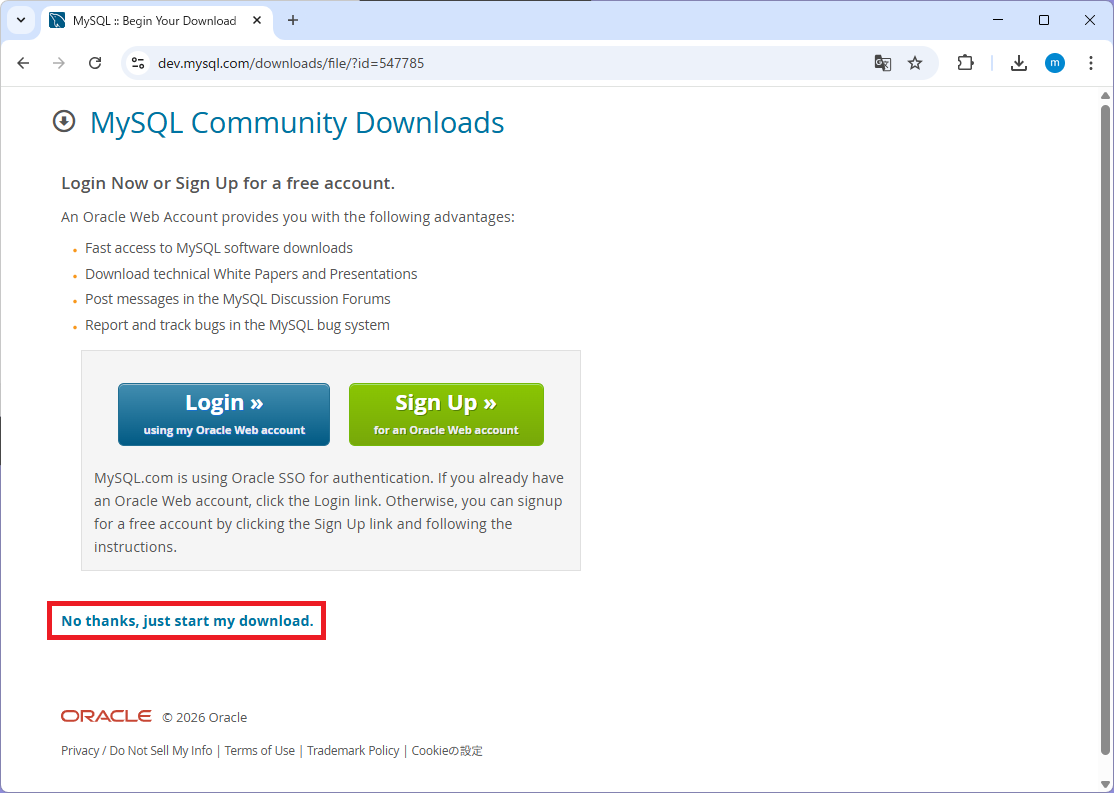The width and height of the screenshot is (1114, 793).
Task: Click the browser profile avatar icon
Action: pyautogui.click(x=1055, y=62)
